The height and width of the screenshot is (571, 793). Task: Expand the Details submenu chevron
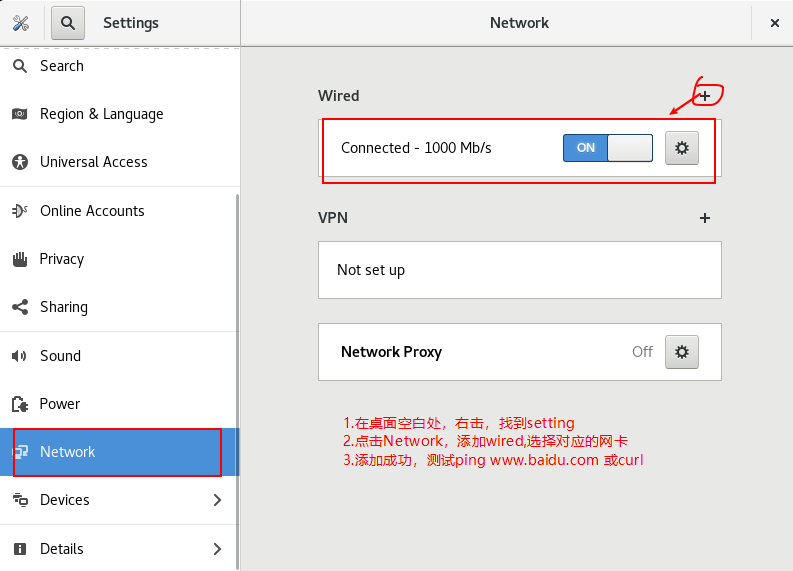[217, 549]
